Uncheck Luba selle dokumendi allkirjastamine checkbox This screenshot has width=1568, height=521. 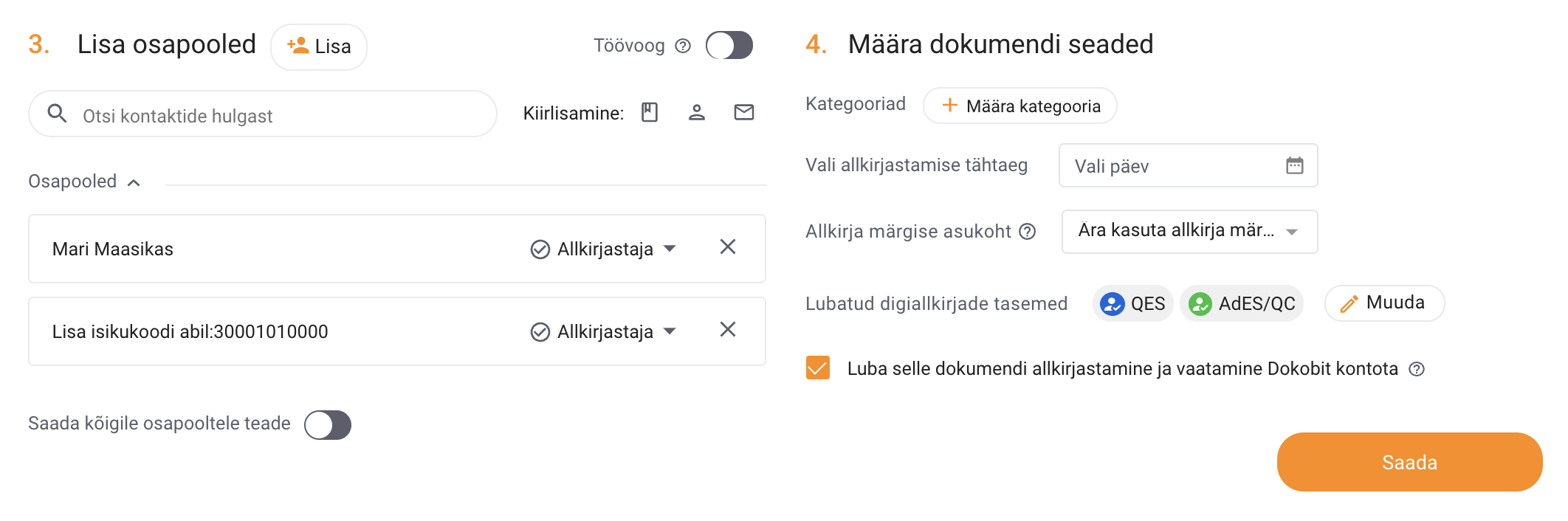[x=818, y=368]
